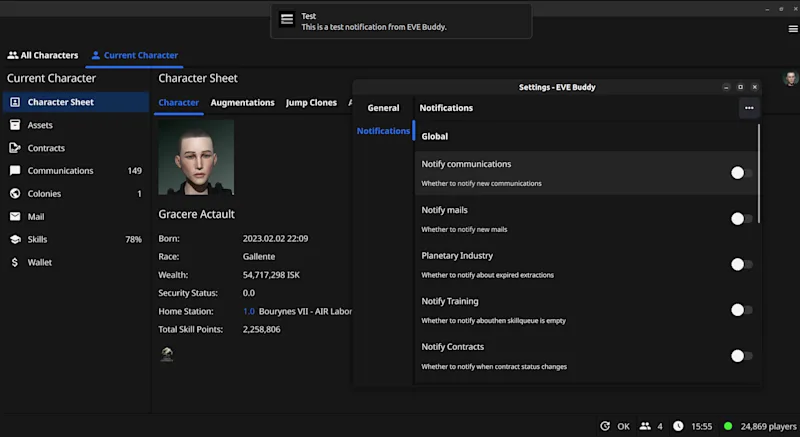800x437 pixels.
Task: Click the Contracts document icon
Action: coord(15,148)
